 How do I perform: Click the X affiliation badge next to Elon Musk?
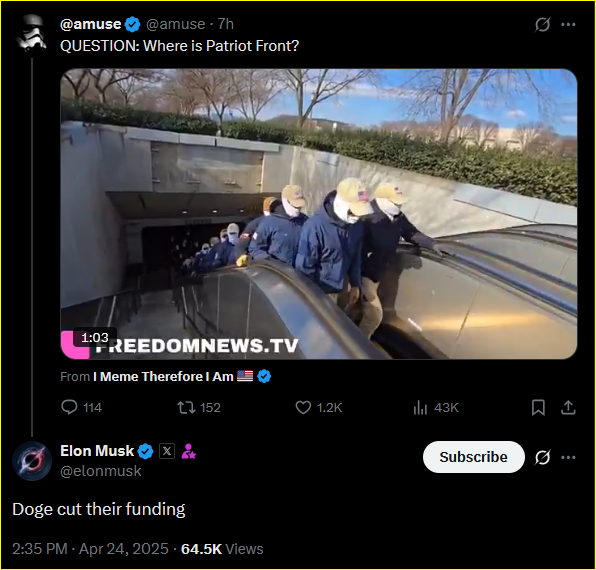pos(166,451)
